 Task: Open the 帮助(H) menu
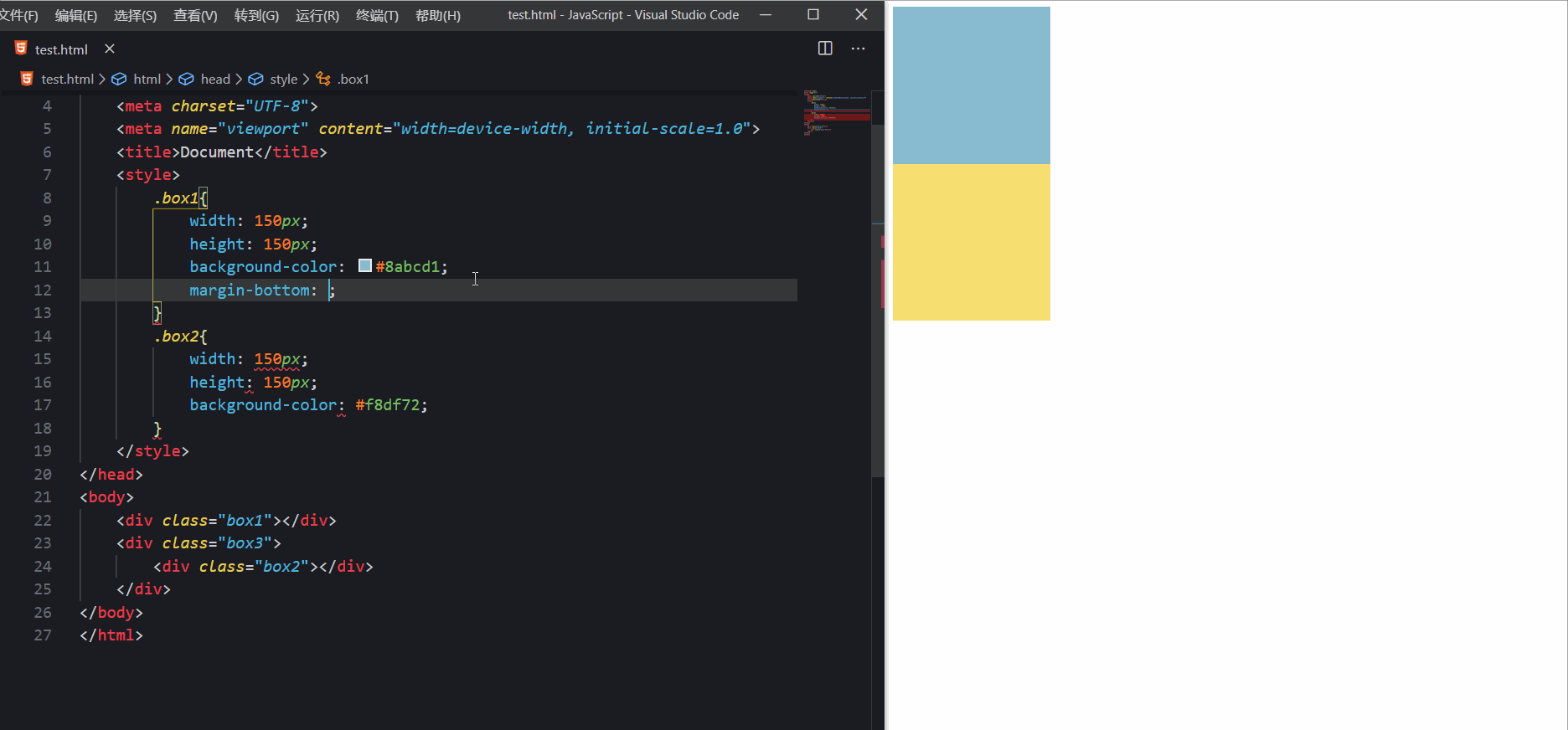[438, 15]
